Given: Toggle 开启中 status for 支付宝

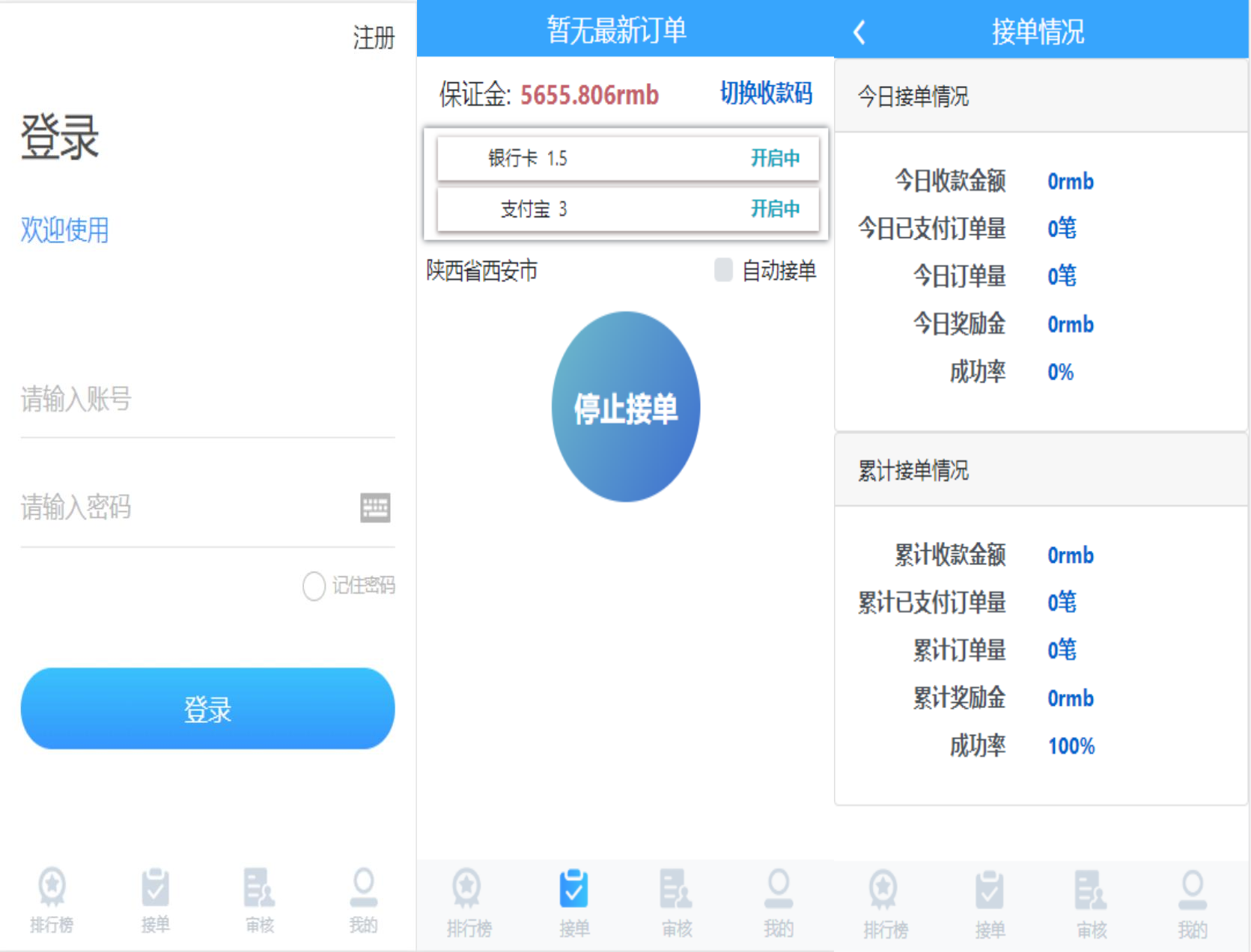Looking at the screenshot, I should (x=775, y=209).
